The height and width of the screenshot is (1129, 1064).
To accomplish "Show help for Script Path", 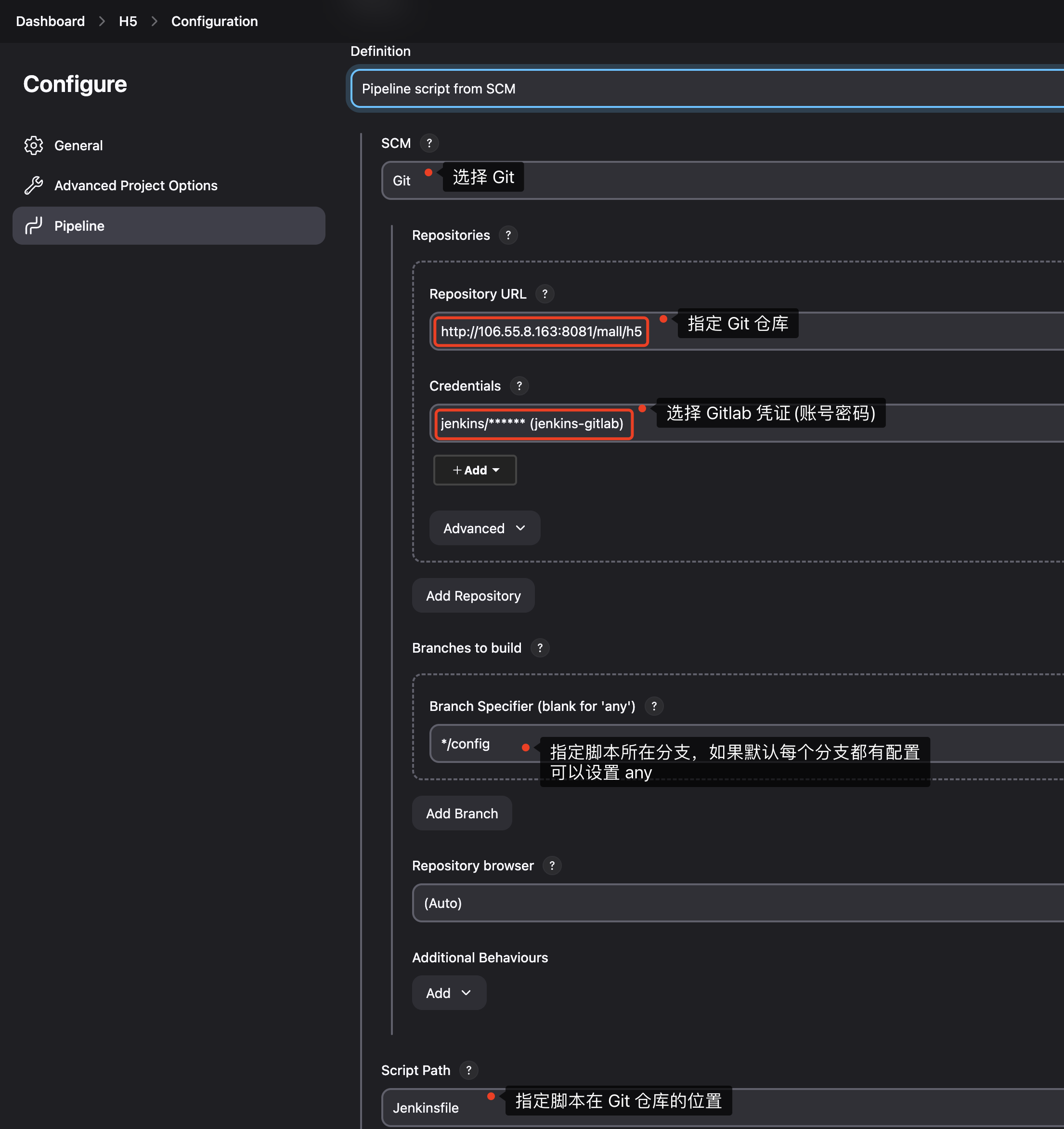I will pyautogui.click(x=468, y=1070).
